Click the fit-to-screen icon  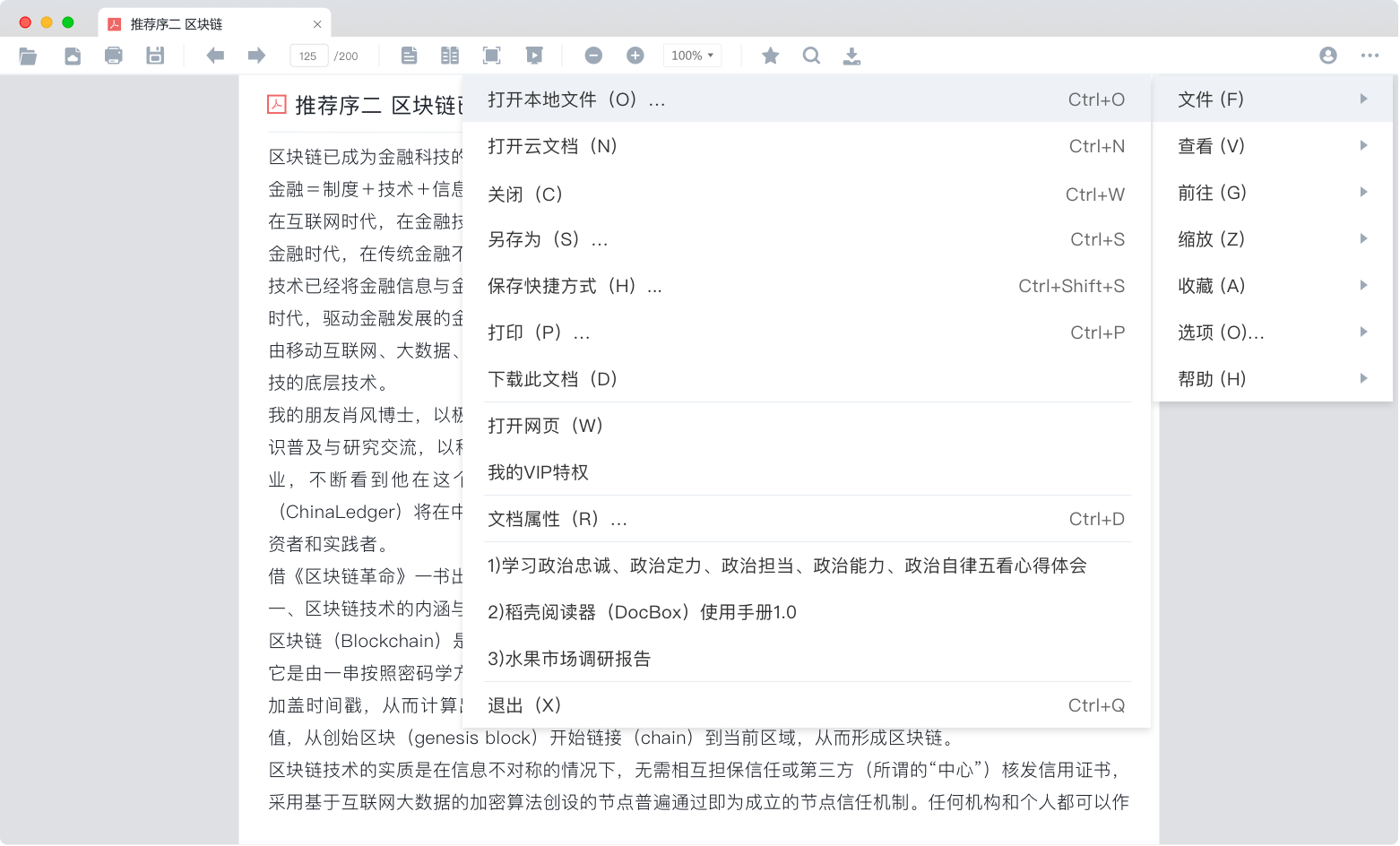491,56
